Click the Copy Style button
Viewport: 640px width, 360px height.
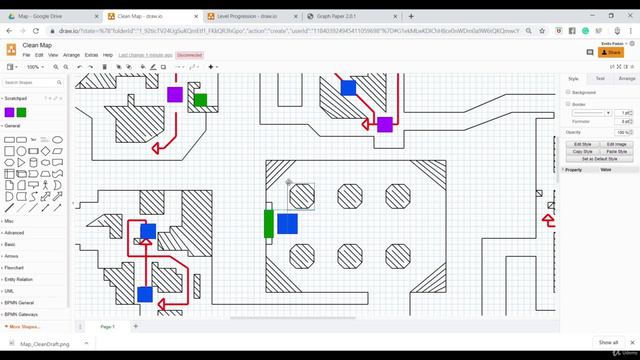(x=582, y=151)
